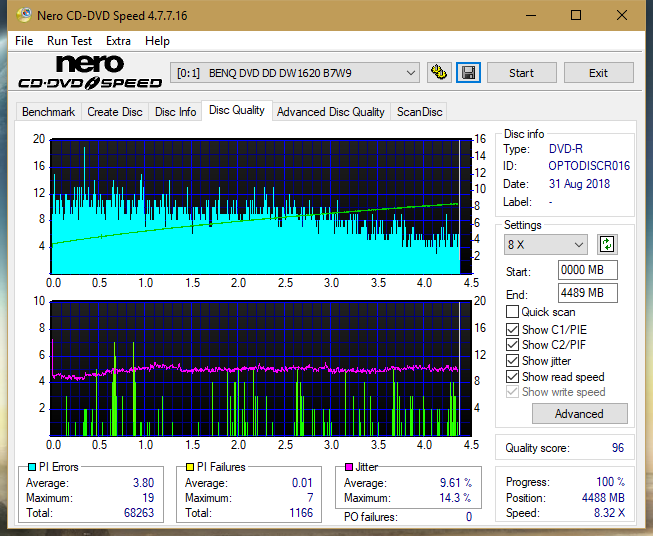
Task: Click PI Errors average 3.80
Action: point(143,483)
